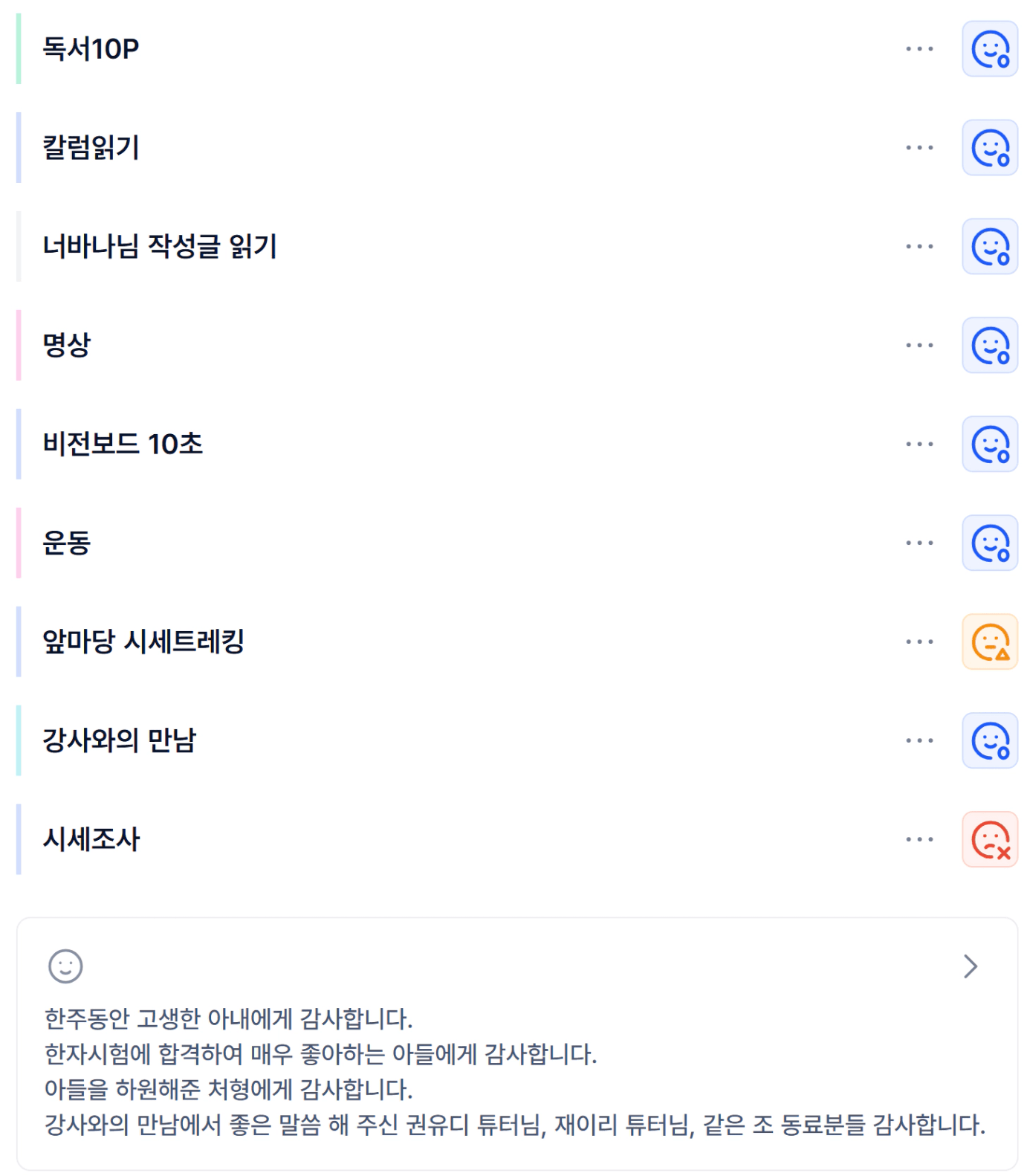Open the 너바나님 작성글 읽기 task
The height and width of the screenshot is (1176, 1027).
tap(160, 247)
